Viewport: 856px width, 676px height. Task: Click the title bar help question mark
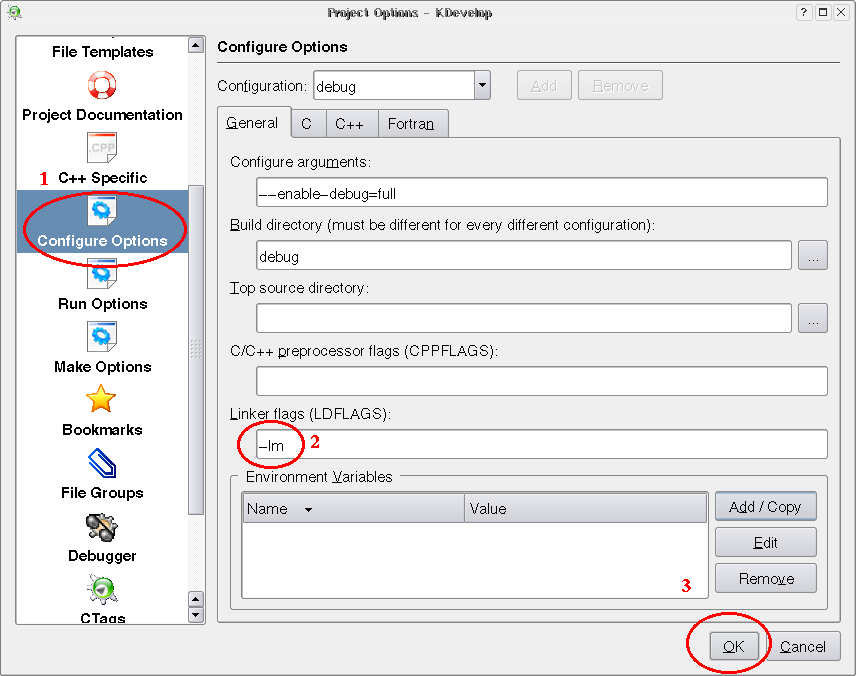804,12
